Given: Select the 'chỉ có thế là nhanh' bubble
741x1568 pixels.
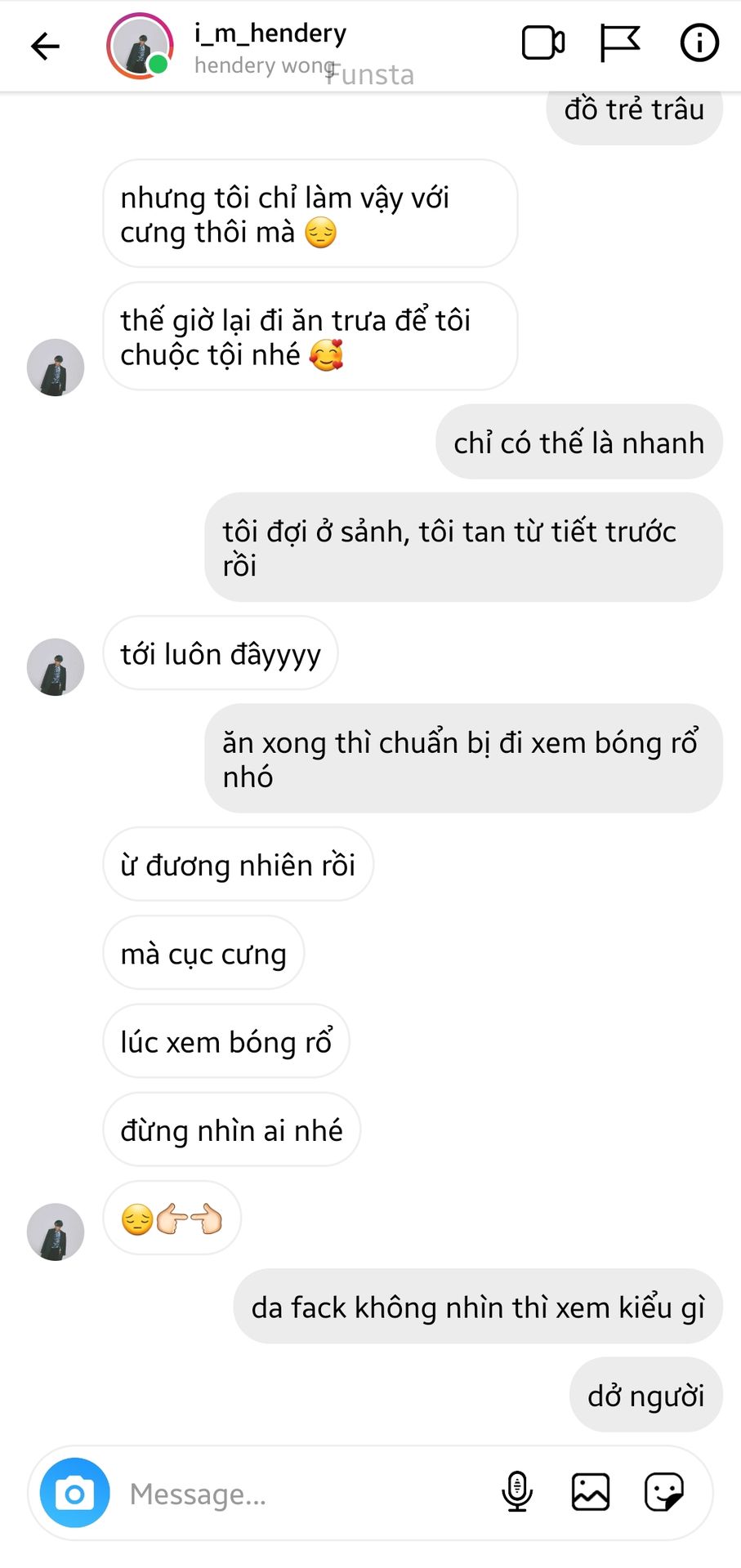Looking at the screenshot, I should point(579,442).
